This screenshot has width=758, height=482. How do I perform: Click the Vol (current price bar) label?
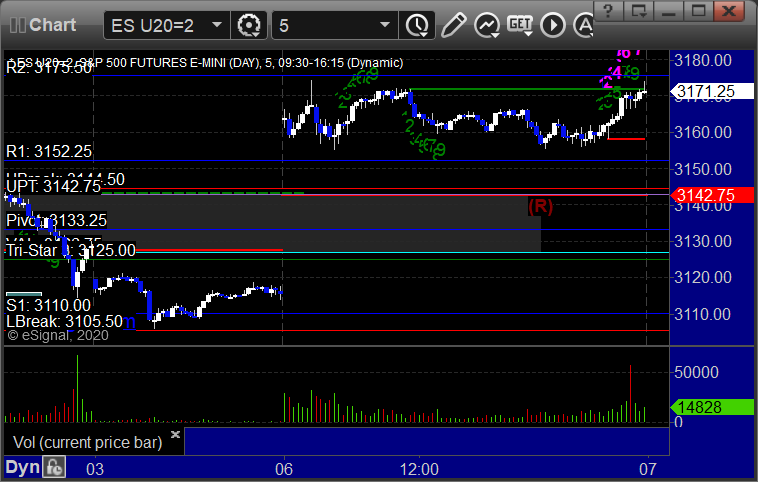tap(87, 442)
